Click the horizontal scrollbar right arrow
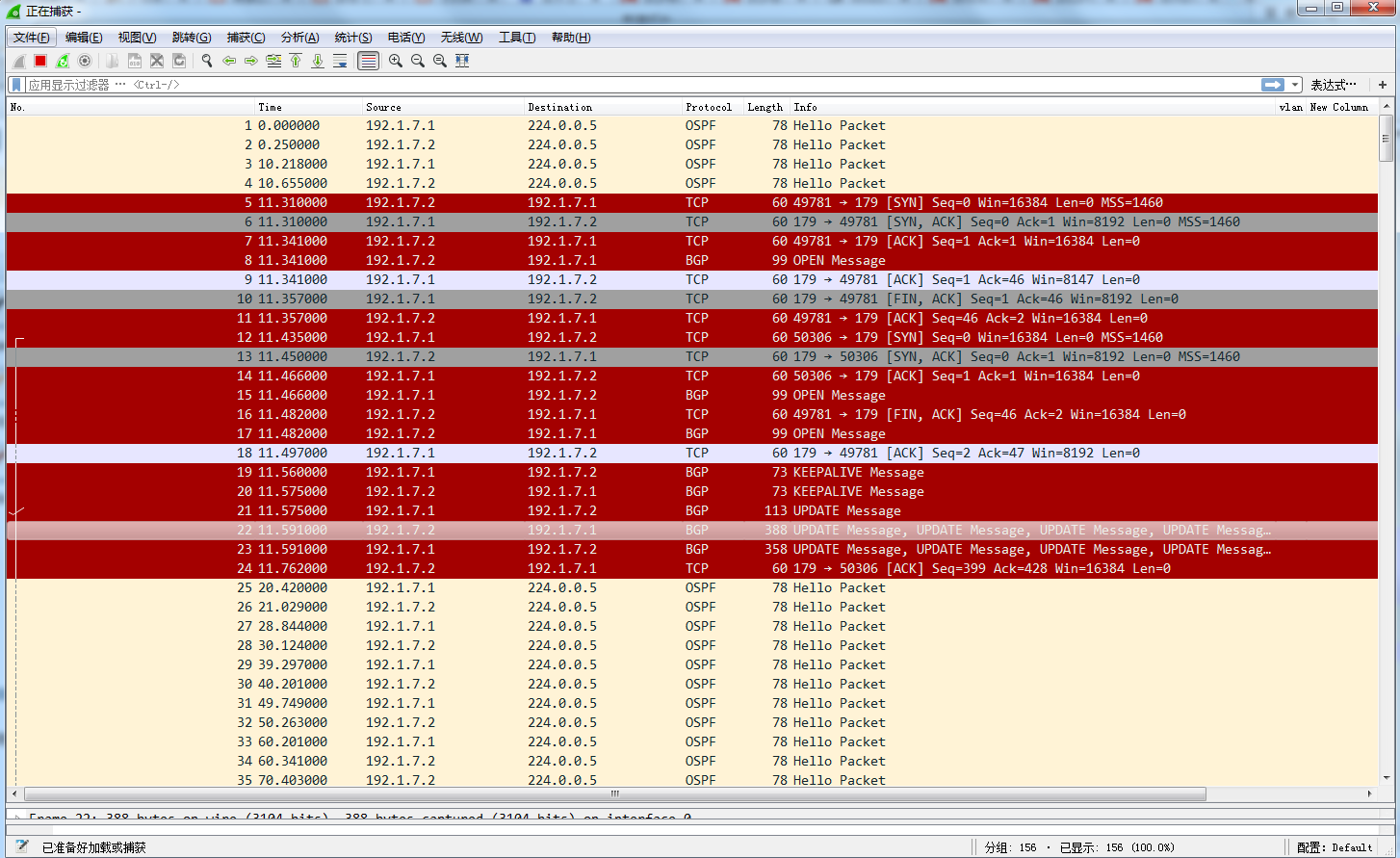 [x=1370, y=794]
